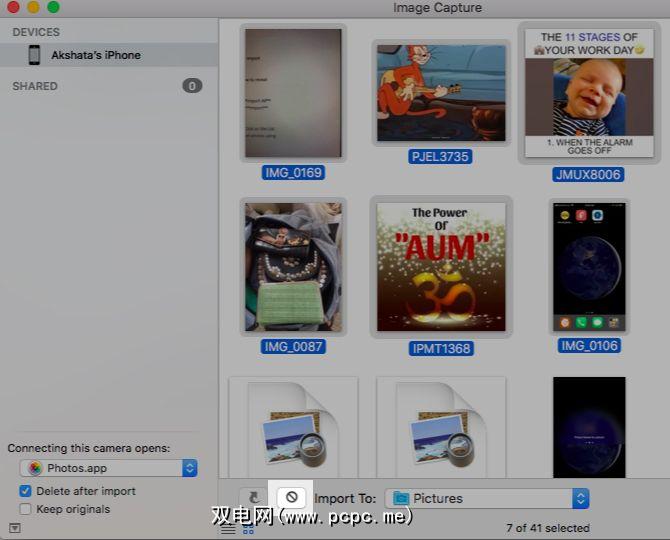Screen dimensions: 670x540
Task: Click the PJEL3735 file name label
Action: [440, 156]
